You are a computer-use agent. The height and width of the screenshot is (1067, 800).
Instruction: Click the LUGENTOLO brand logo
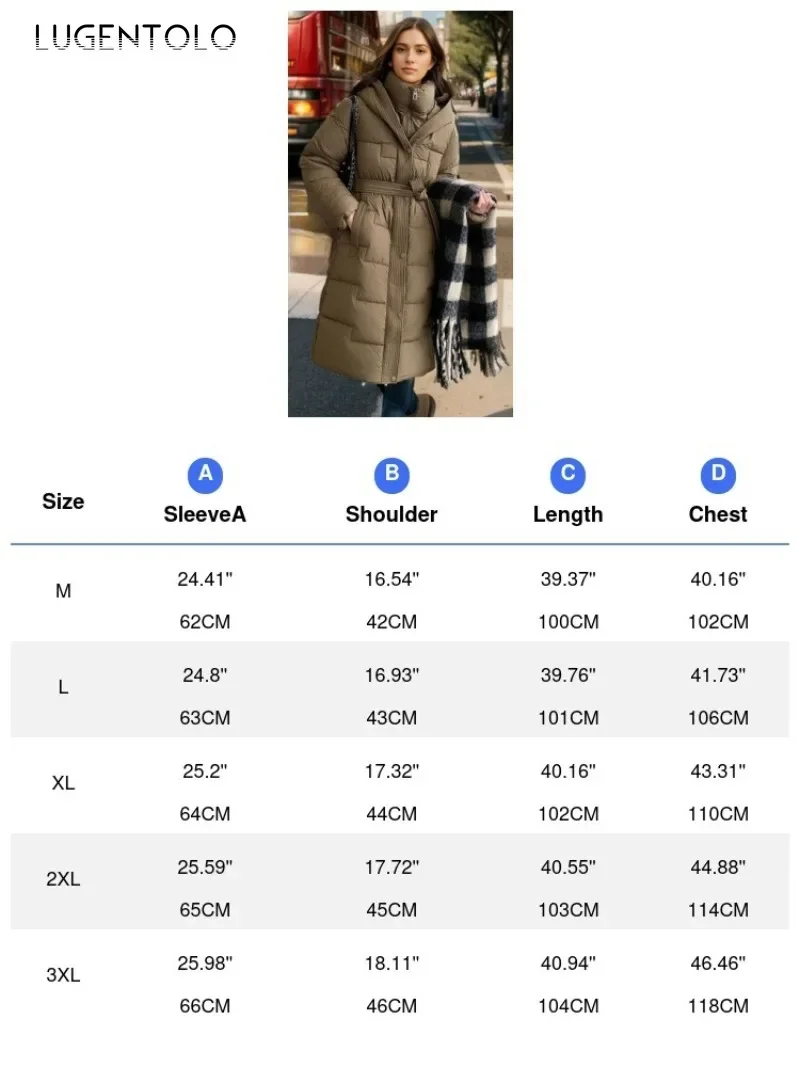click(135, 37)
